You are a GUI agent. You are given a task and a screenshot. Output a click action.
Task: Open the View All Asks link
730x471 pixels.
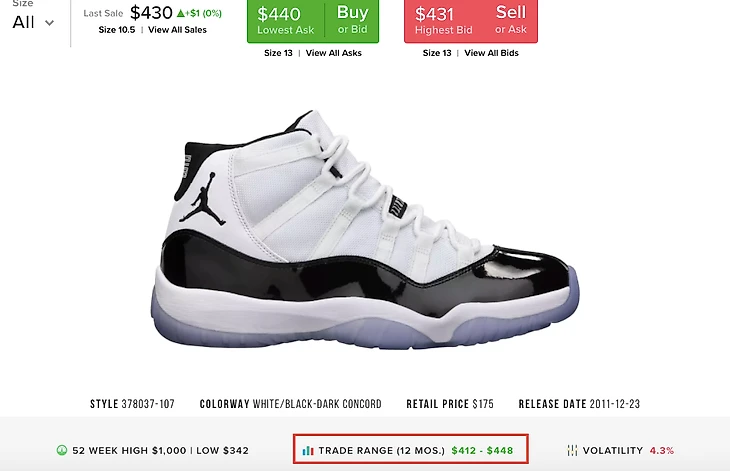tap(333, 53)
